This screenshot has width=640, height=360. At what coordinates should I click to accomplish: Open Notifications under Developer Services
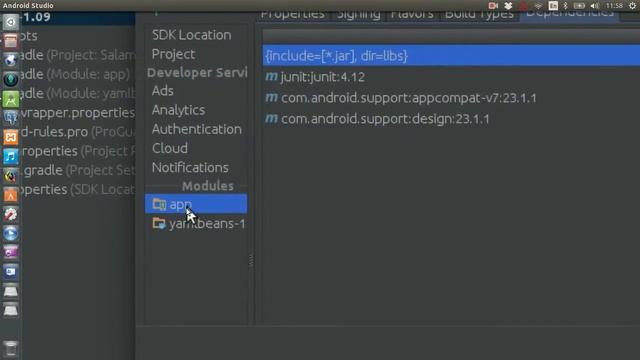(190, 167)
